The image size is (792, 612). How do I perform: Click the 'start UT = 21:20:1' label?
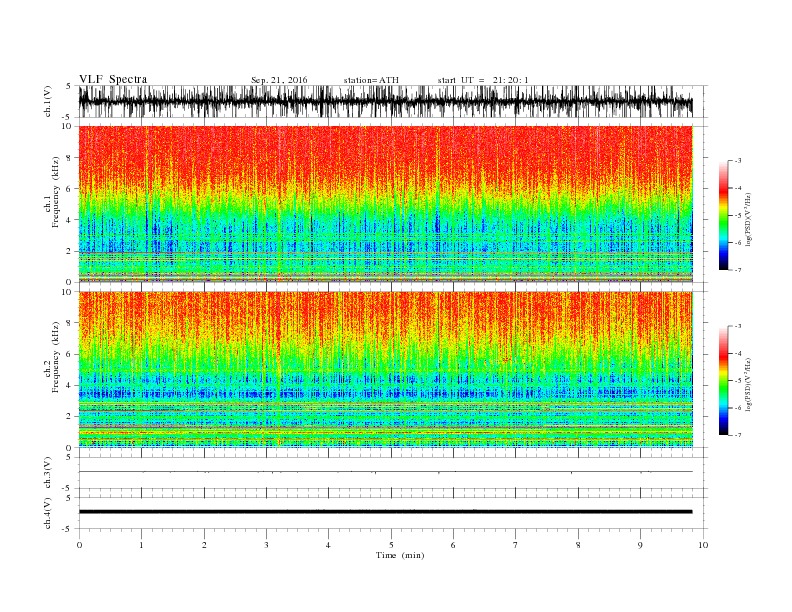(x=483, y=80)
